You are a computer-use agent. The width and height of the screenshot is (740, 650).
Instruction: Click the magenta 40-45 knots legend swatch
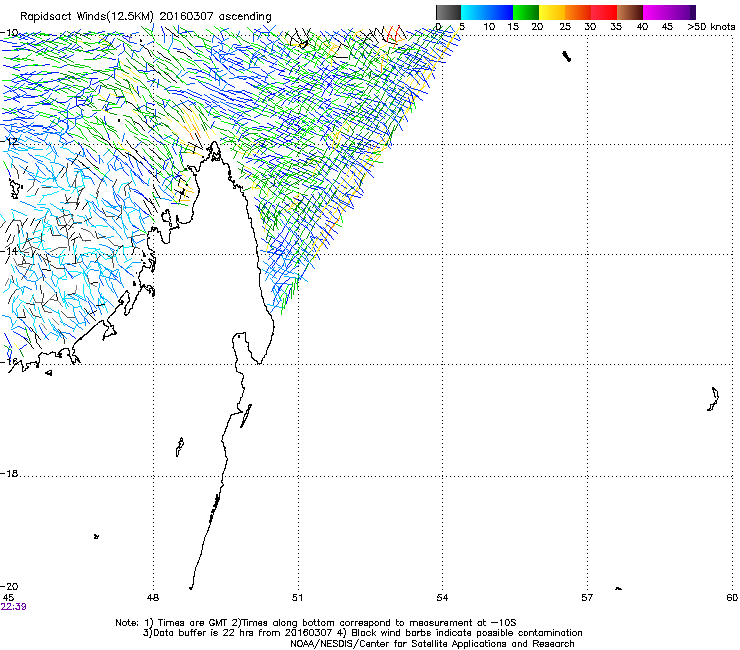[656, 12]
